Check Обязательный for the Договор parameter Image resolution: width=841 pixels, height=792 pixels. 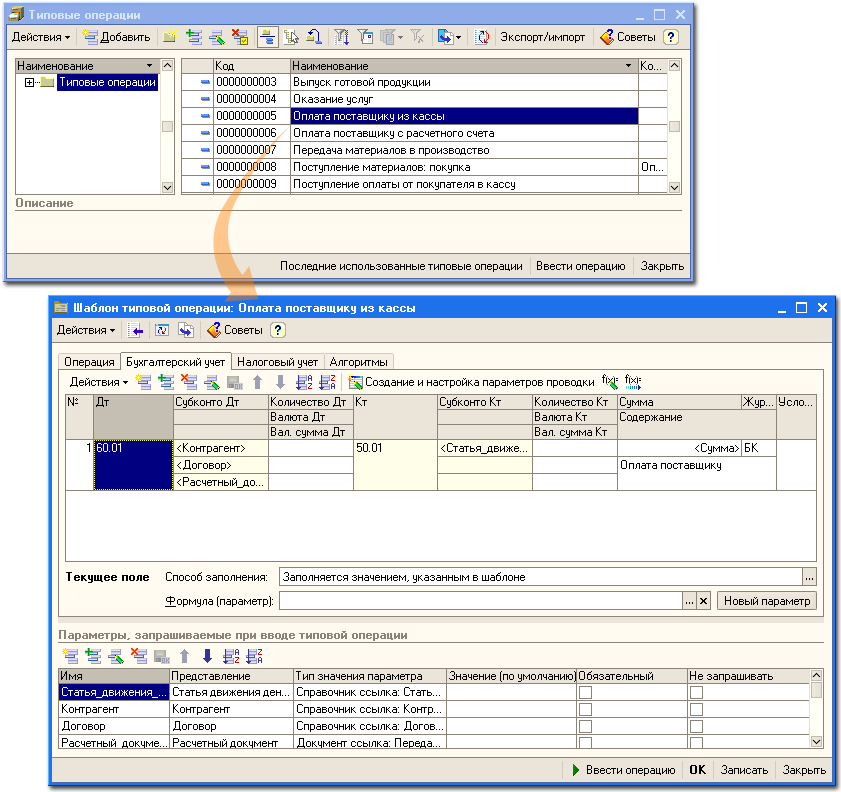coord(585,726)
